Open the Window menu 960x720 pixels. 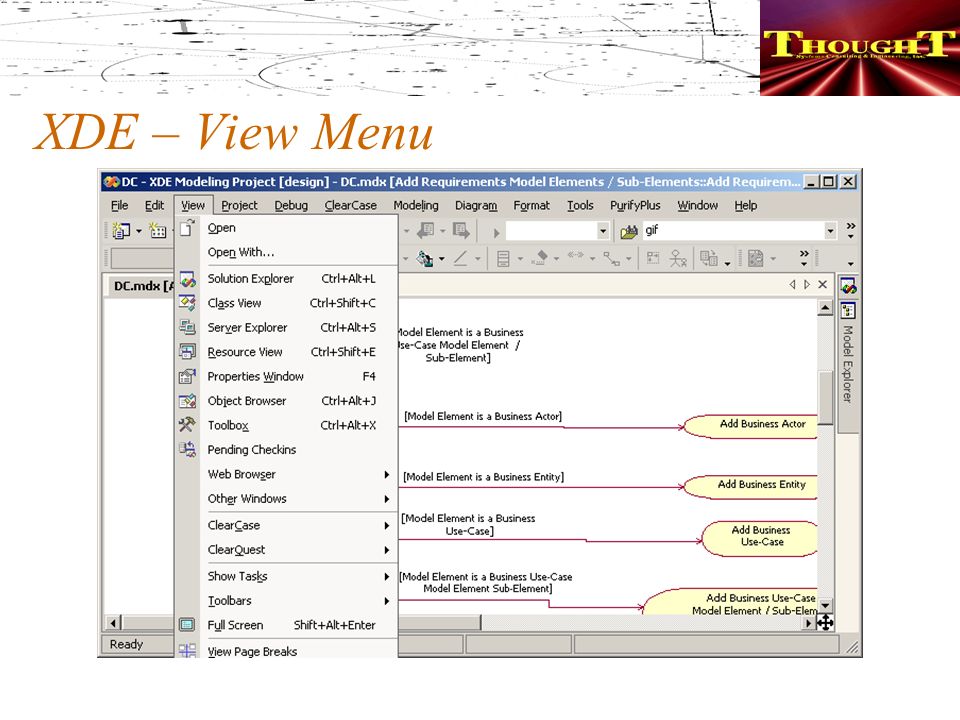697,205
